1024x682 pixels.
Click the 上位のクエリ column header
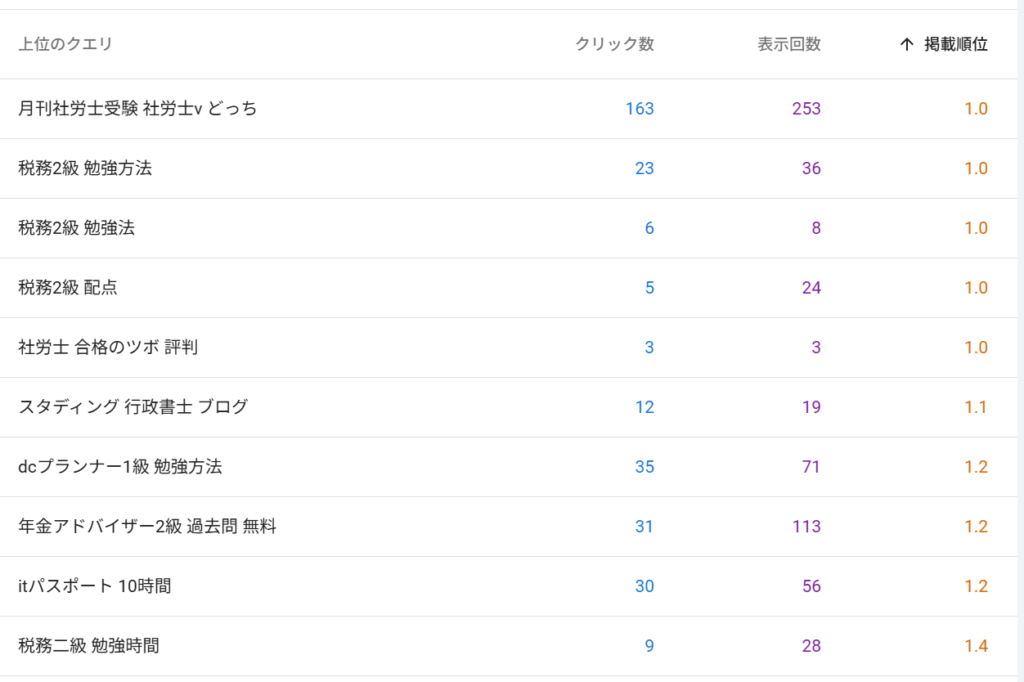pyautogui.click(x=65, y=44)
